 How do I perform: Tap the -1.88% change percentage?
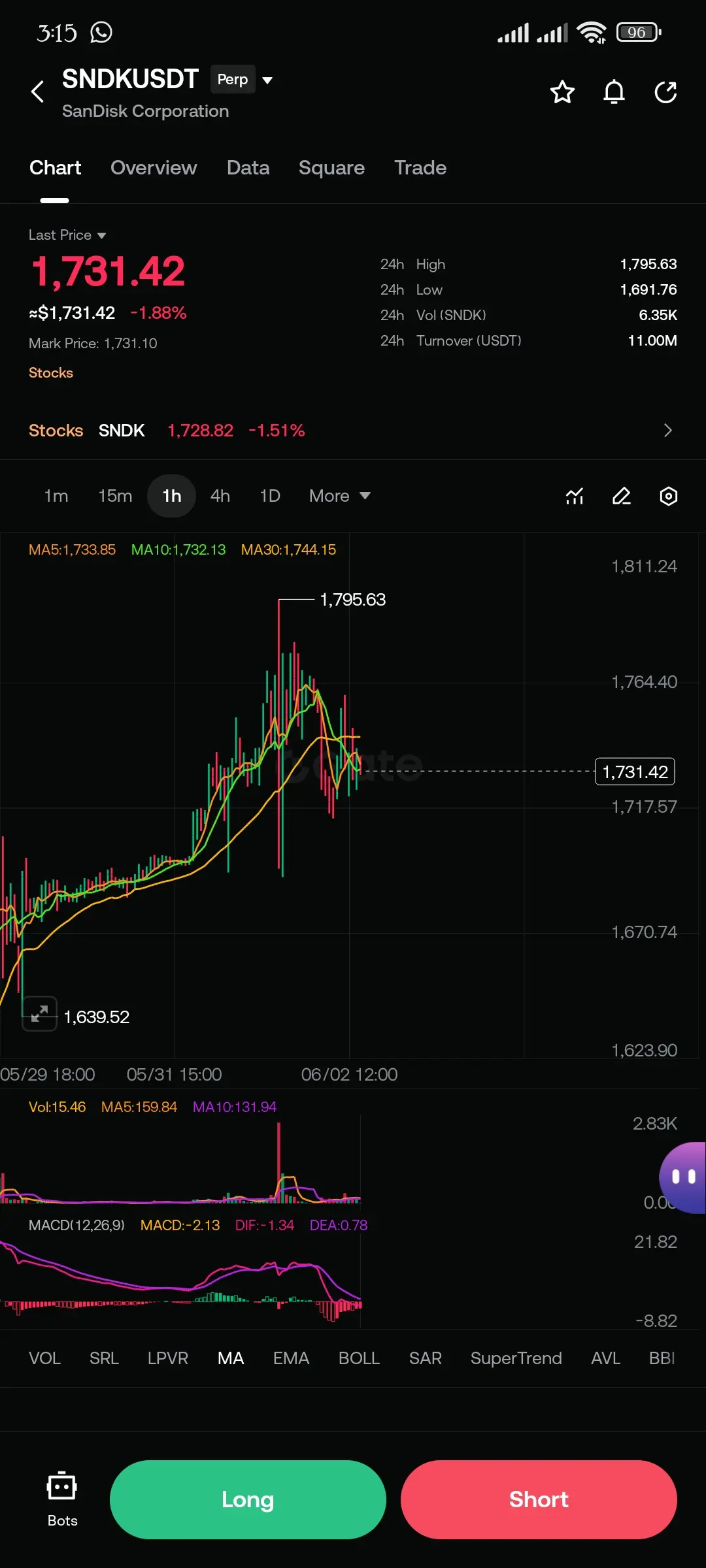click(x=158, y=313)
